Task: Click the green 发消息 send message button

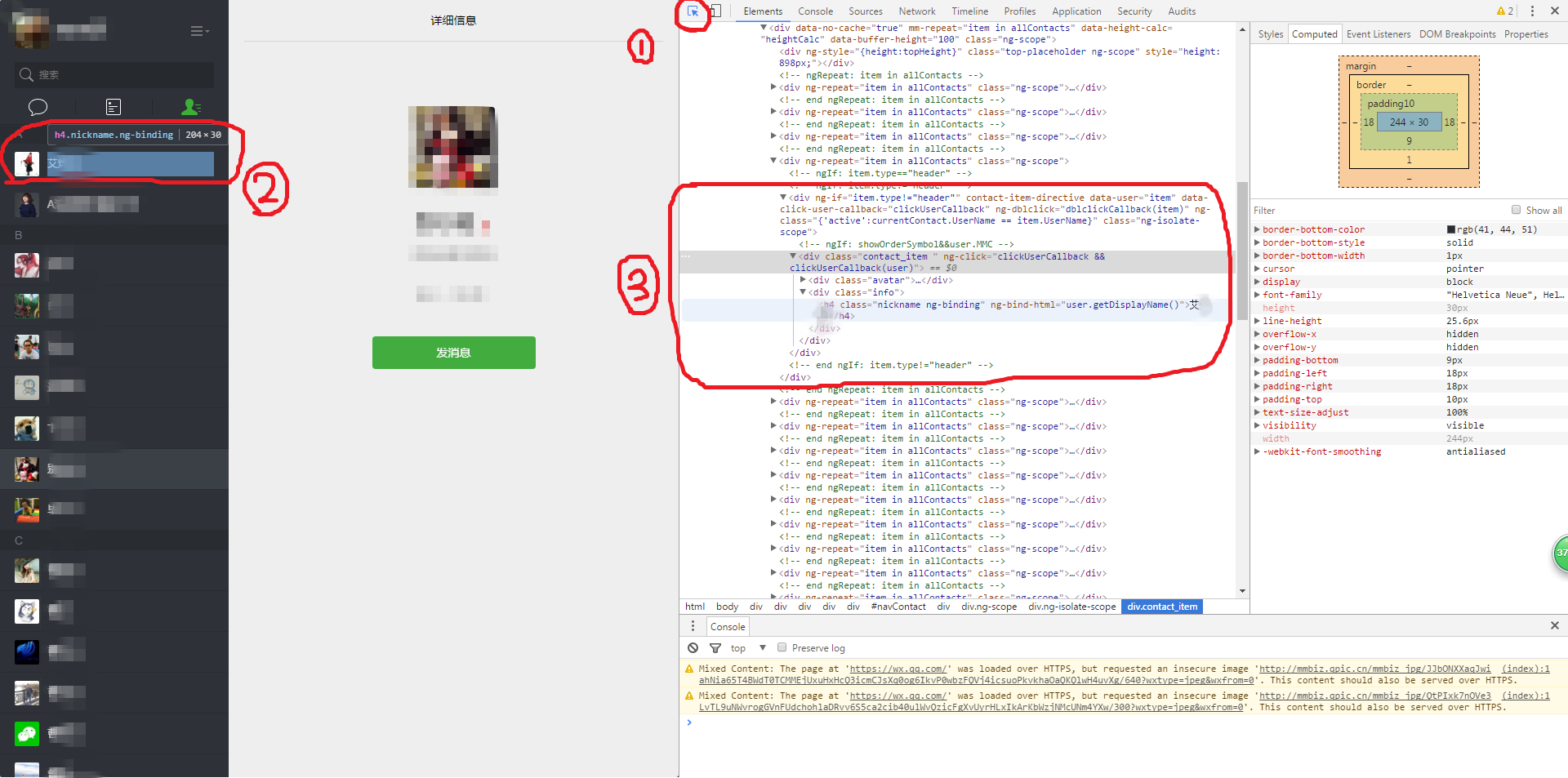Action: (x=454, y=353)
